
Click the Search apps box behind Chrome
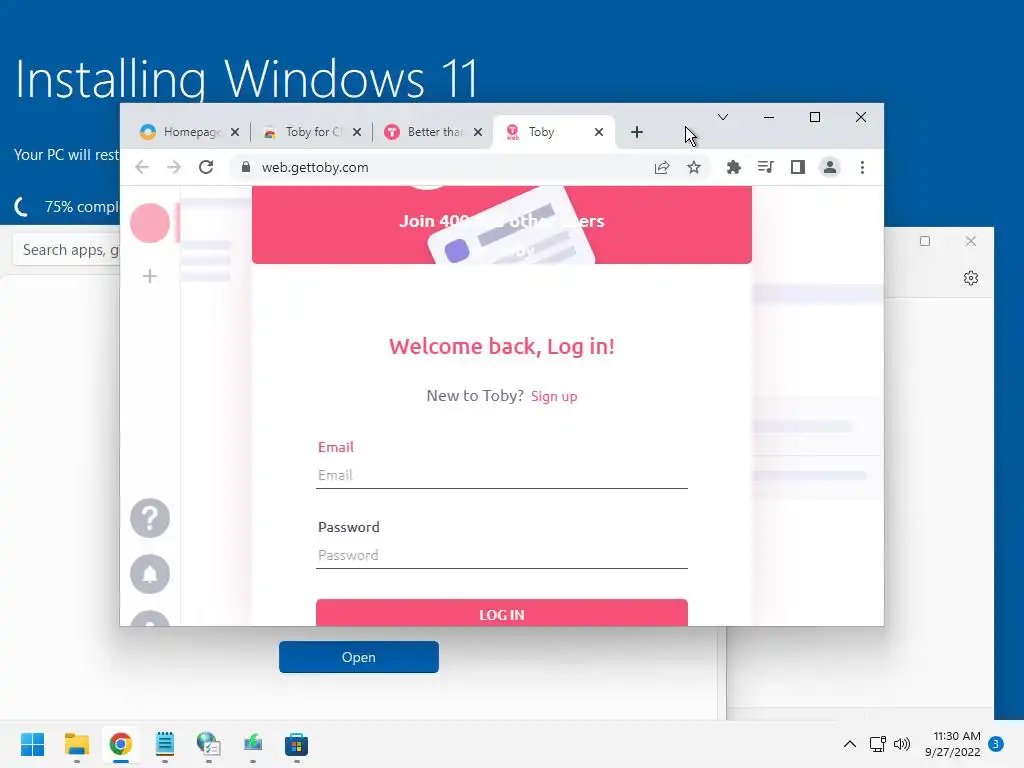66,250
